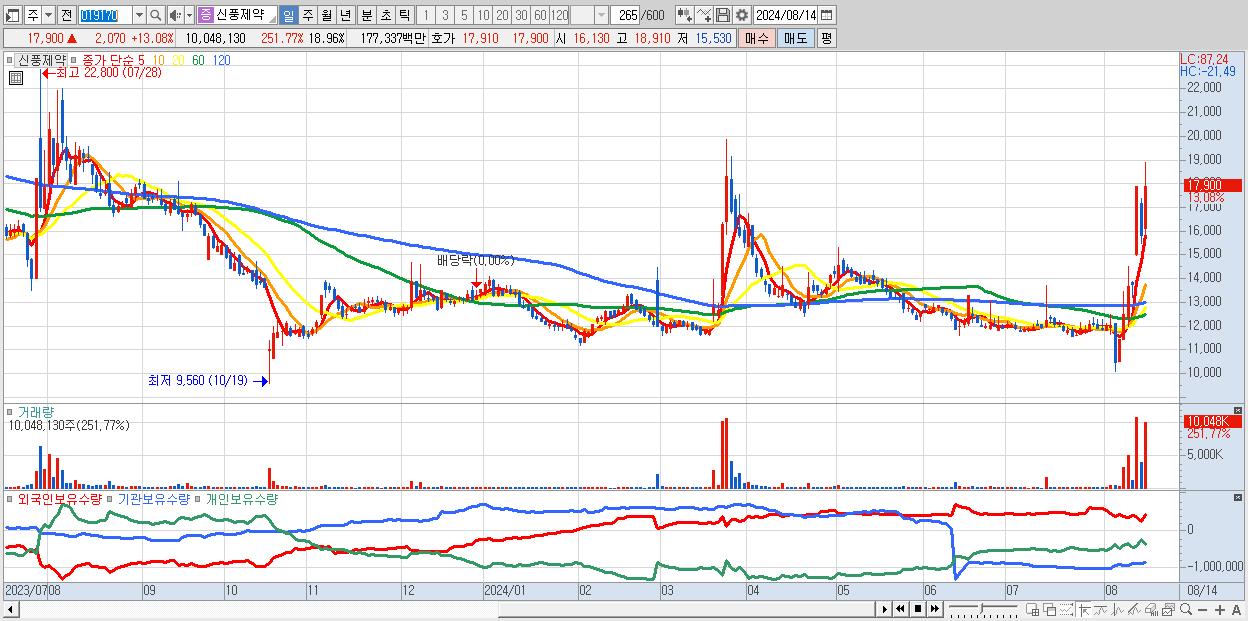1248x621 pixels.
Task: Click the 신풍제약 chart legend label
Action: 42,60
